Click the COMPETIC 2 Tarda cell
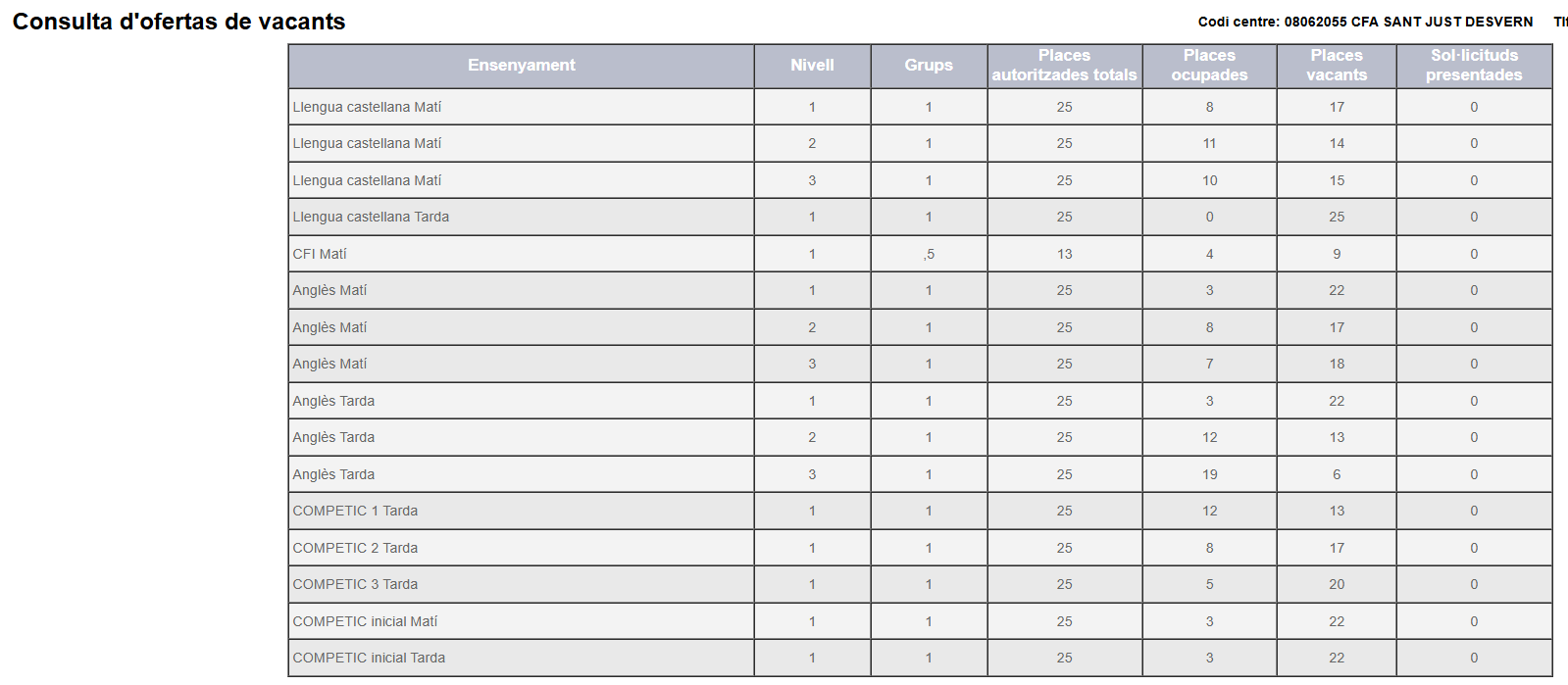This screenshot has height=685, width=1568. 355,548
